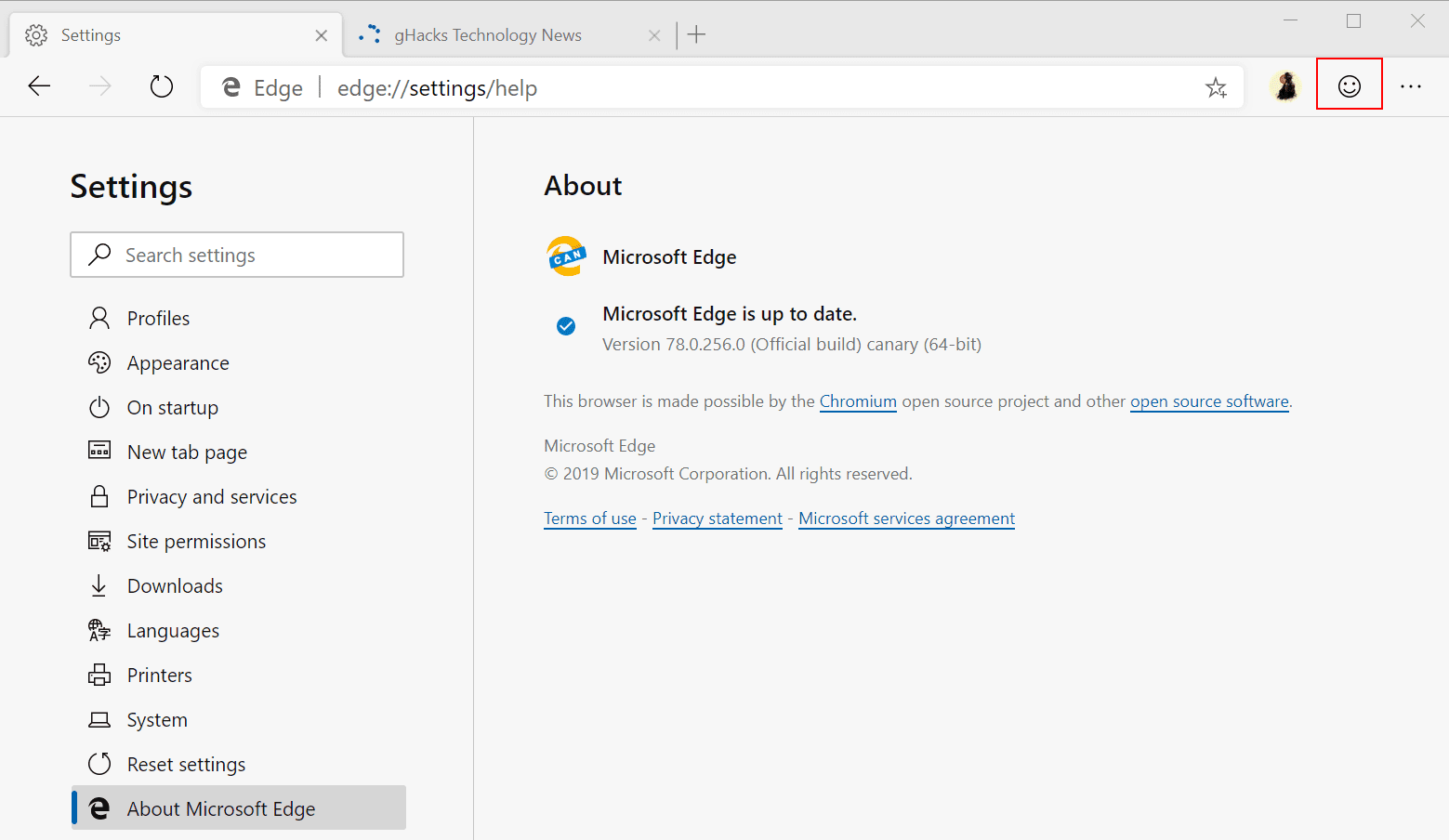Select the Site permissions icon
Image resolution: width=1449 pixels, height=840 pixels.
click(x=99, y=541)
